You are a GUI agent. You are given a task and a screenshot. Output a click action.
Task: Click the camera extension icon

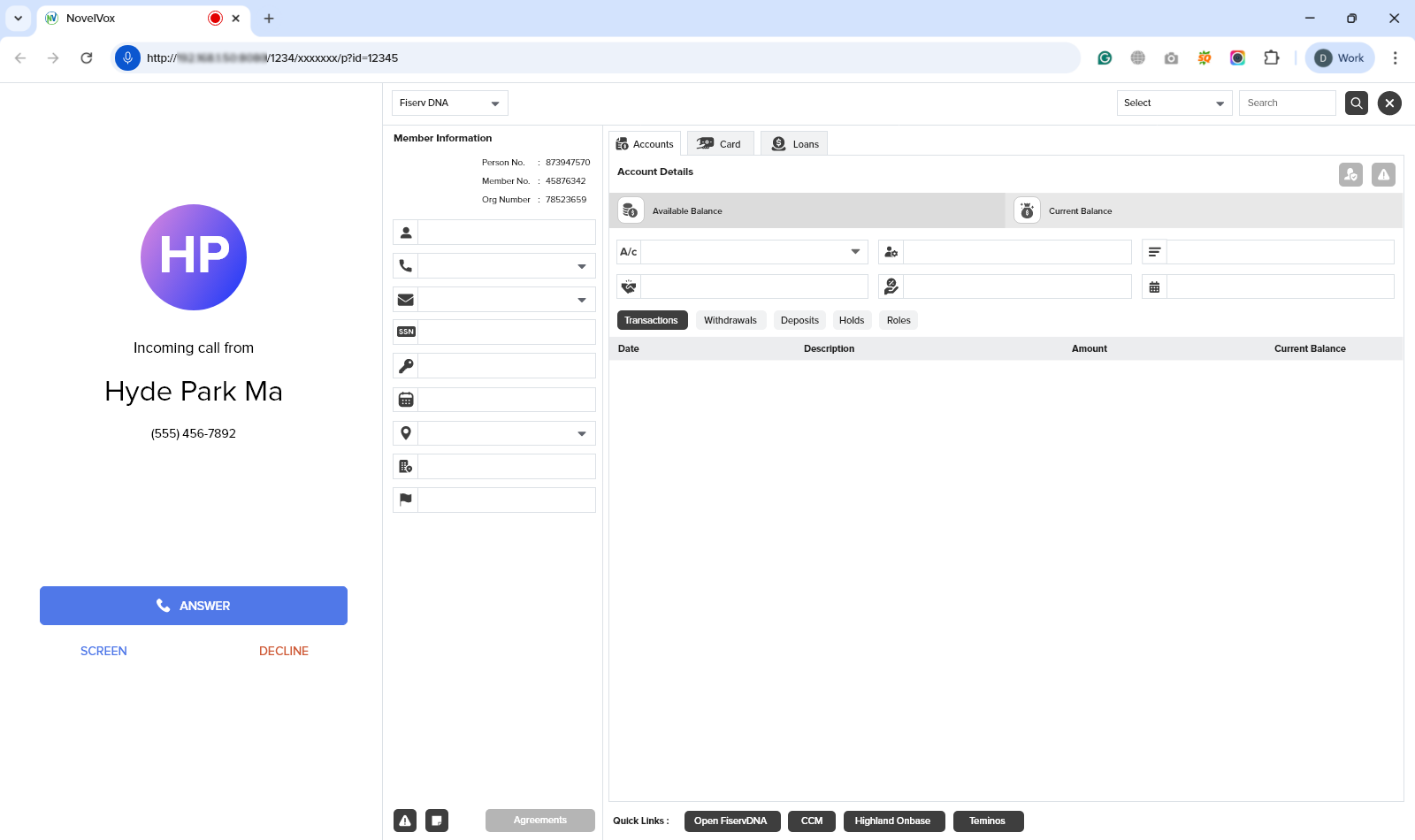(1171, 57)
